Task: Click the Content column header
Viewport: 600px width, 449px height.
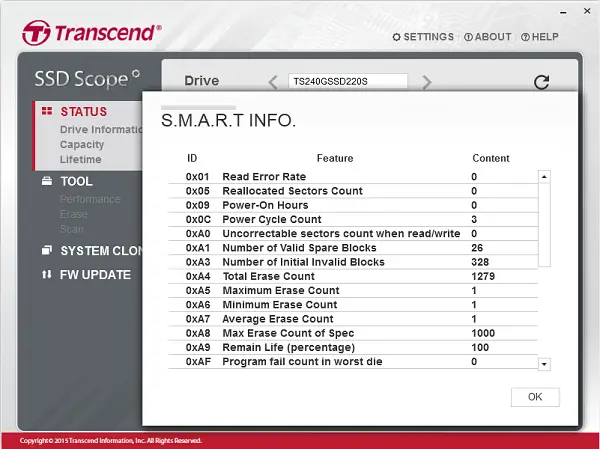Action: [x=491, y=158]
